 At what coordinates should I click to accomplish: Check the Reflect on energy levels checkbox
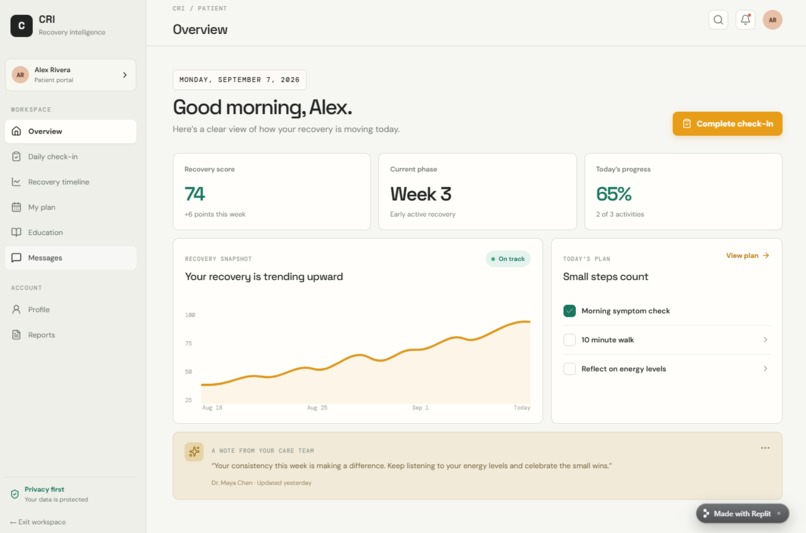(569, 369)
